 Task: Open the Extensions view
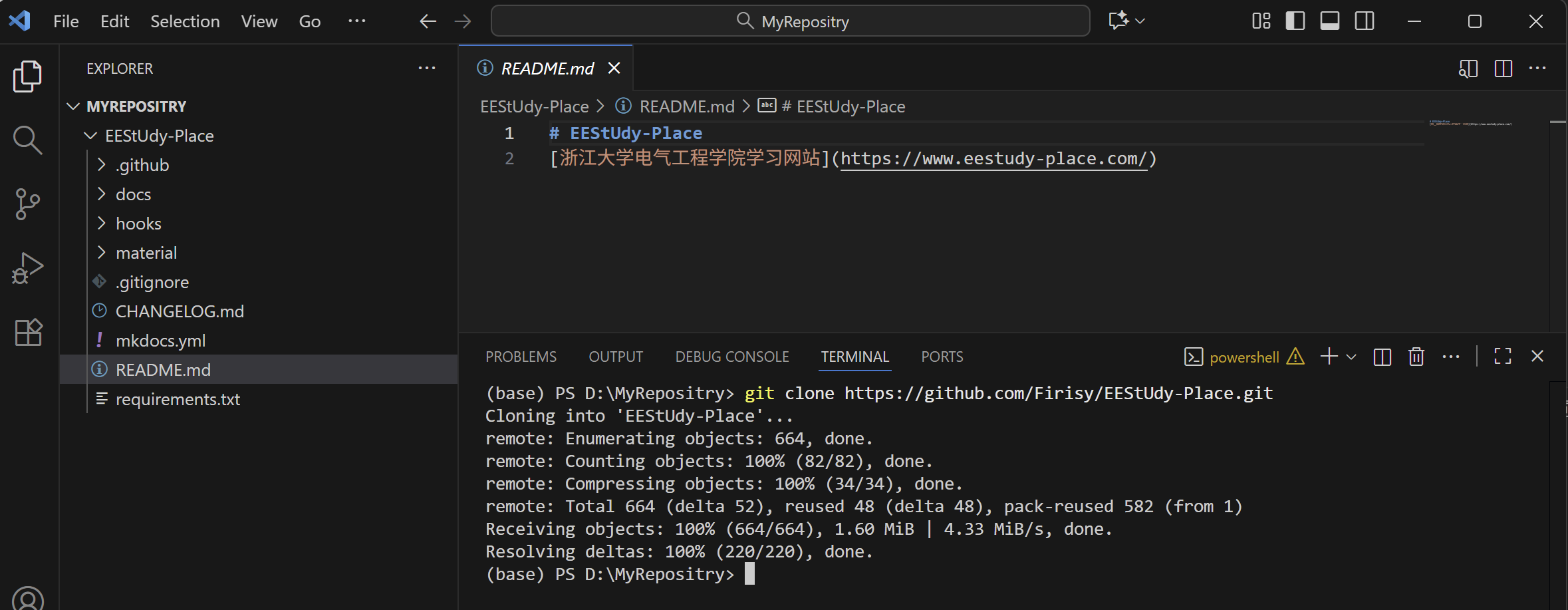pos(27,332)
